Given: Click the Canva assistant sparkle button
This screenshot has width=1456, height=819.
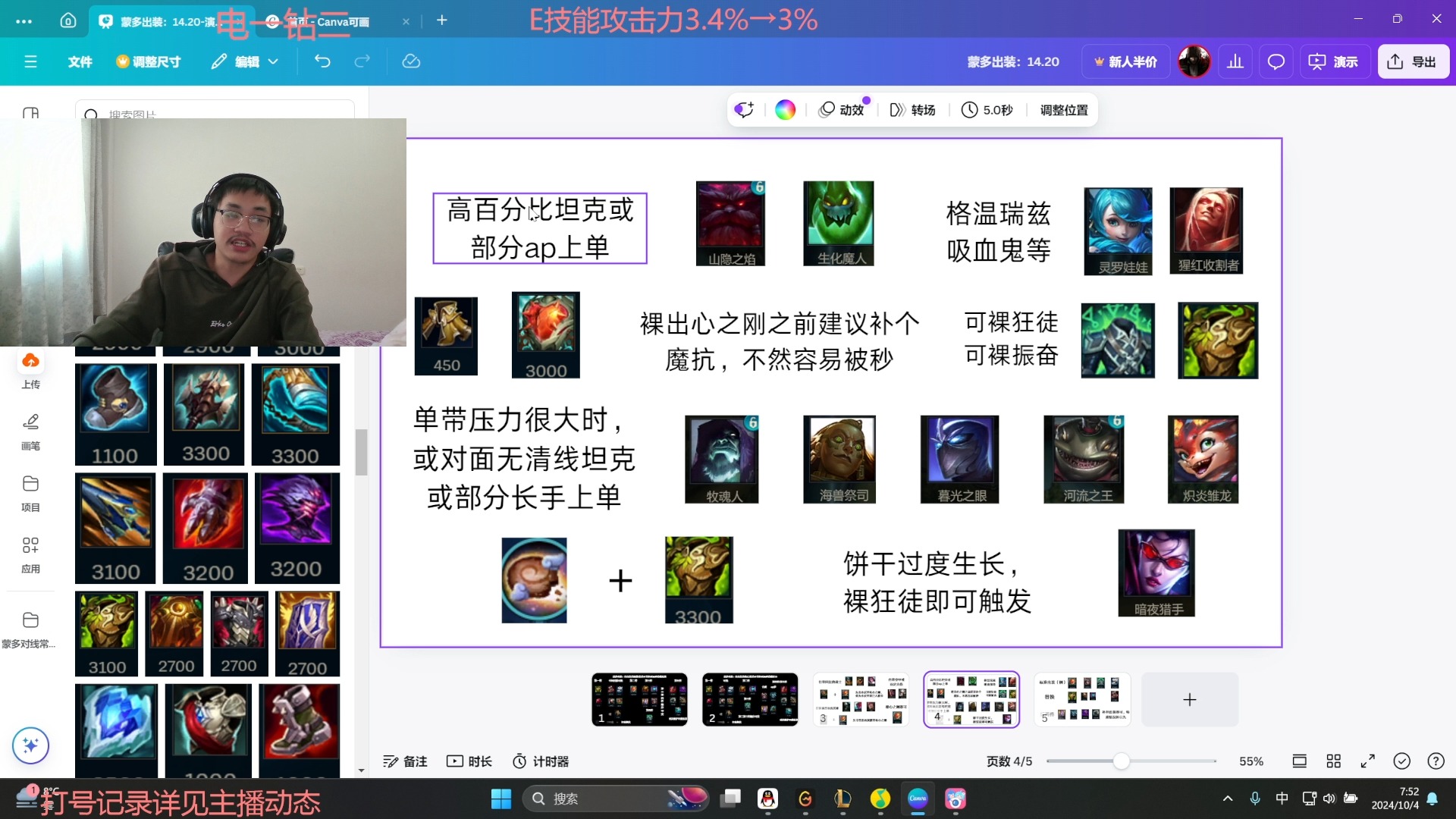Looking at the screenshot, I should (x=30, y=745).
